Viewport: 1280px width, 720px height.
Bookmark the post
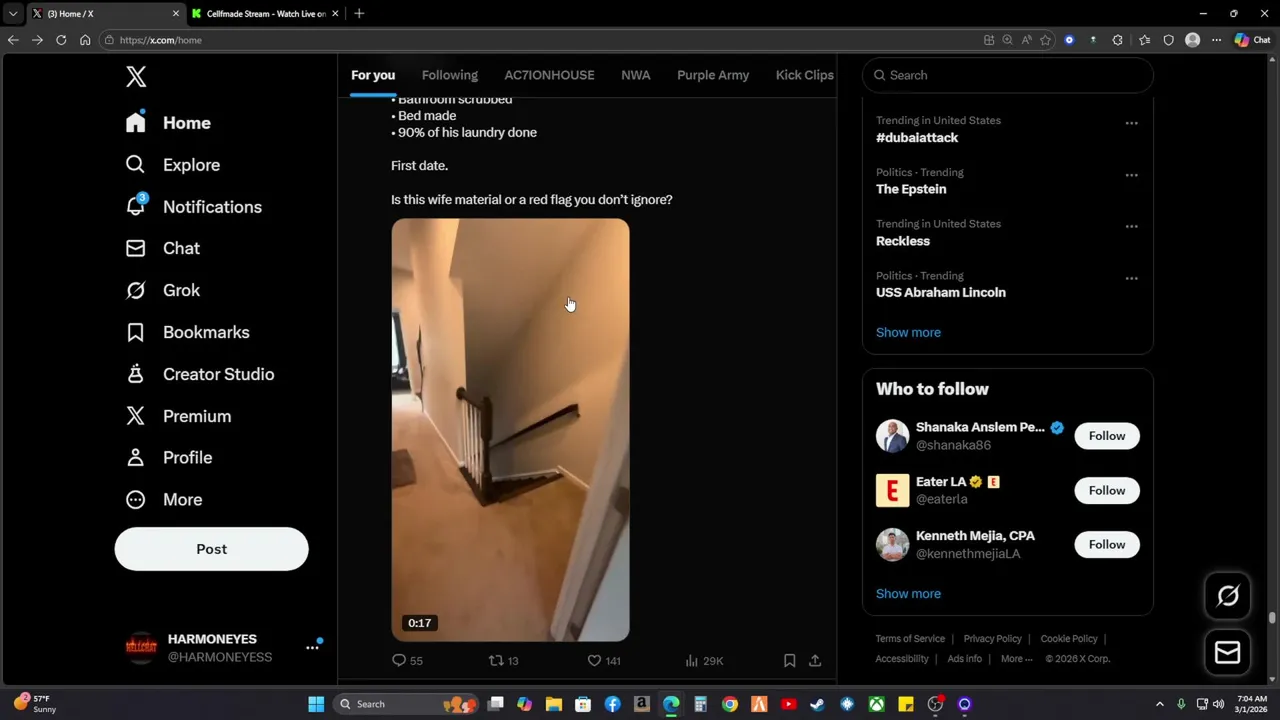point(789,661)
